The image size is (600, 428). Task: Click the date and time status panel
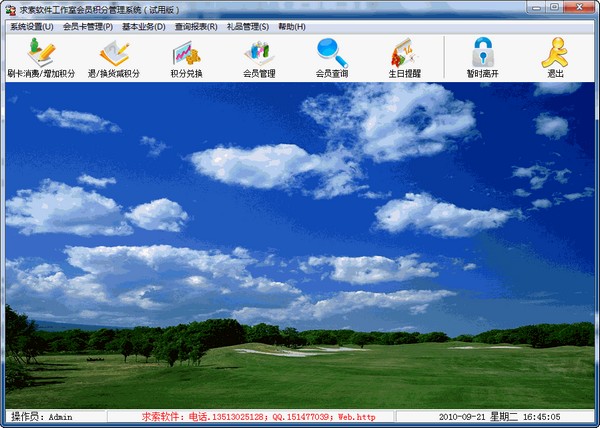pos(495,417)
